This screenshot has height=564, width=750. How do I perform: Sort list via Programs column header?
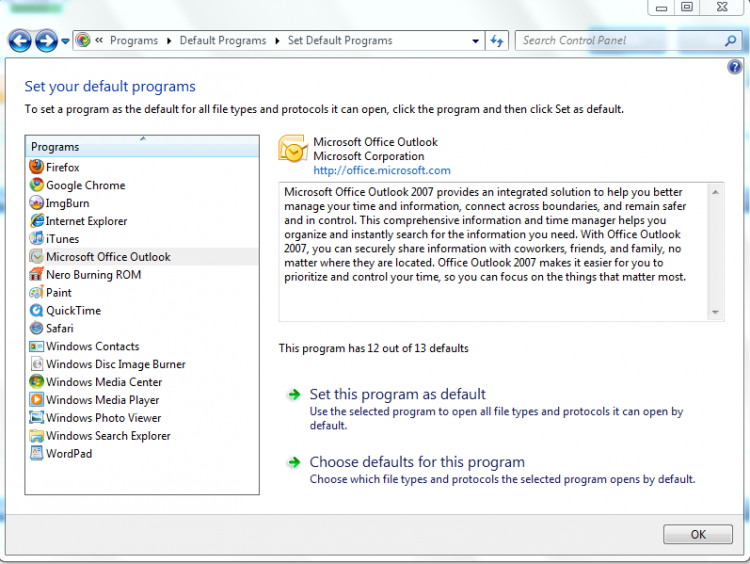coord(142,146)
